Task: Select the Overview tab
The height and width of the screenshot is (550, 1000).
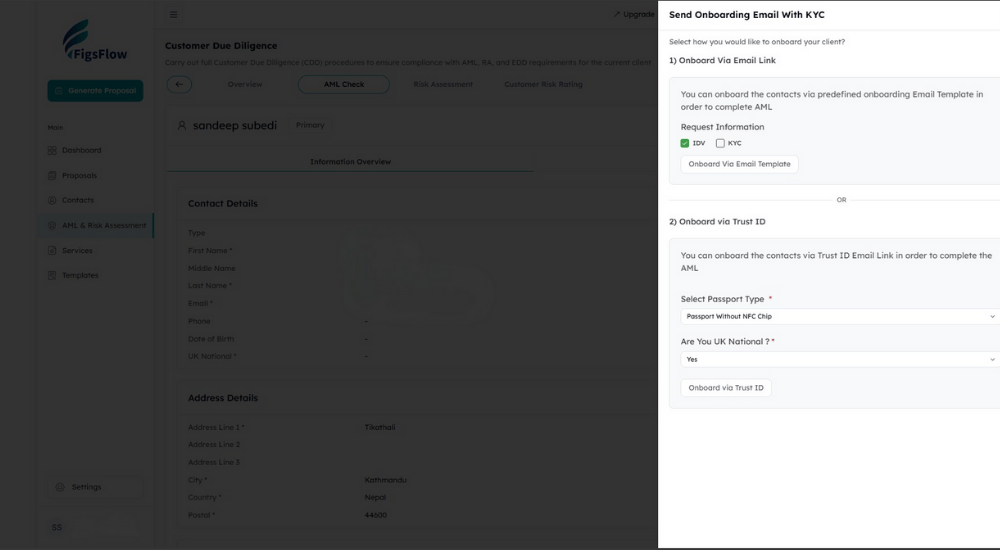Action: pyautogui.click(x=245, y=84)
